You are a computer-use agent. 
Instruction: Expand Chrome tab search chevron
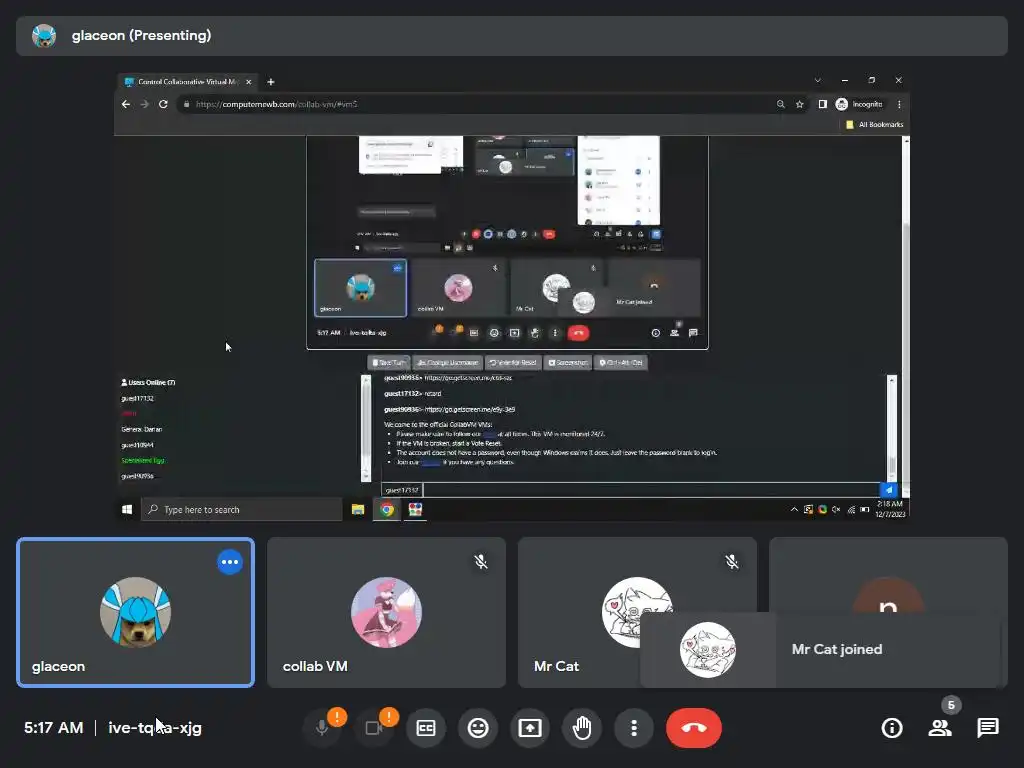click(818, 80)
